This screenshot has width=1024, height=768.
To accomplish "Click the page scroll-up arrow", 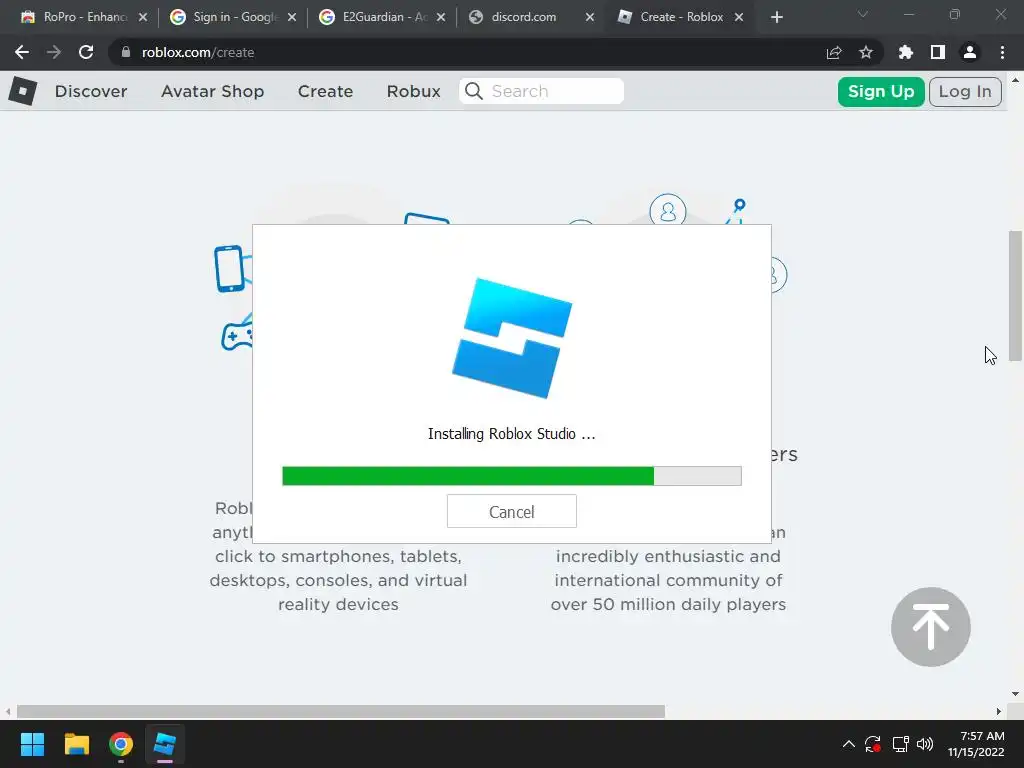I will point(1015,80).
